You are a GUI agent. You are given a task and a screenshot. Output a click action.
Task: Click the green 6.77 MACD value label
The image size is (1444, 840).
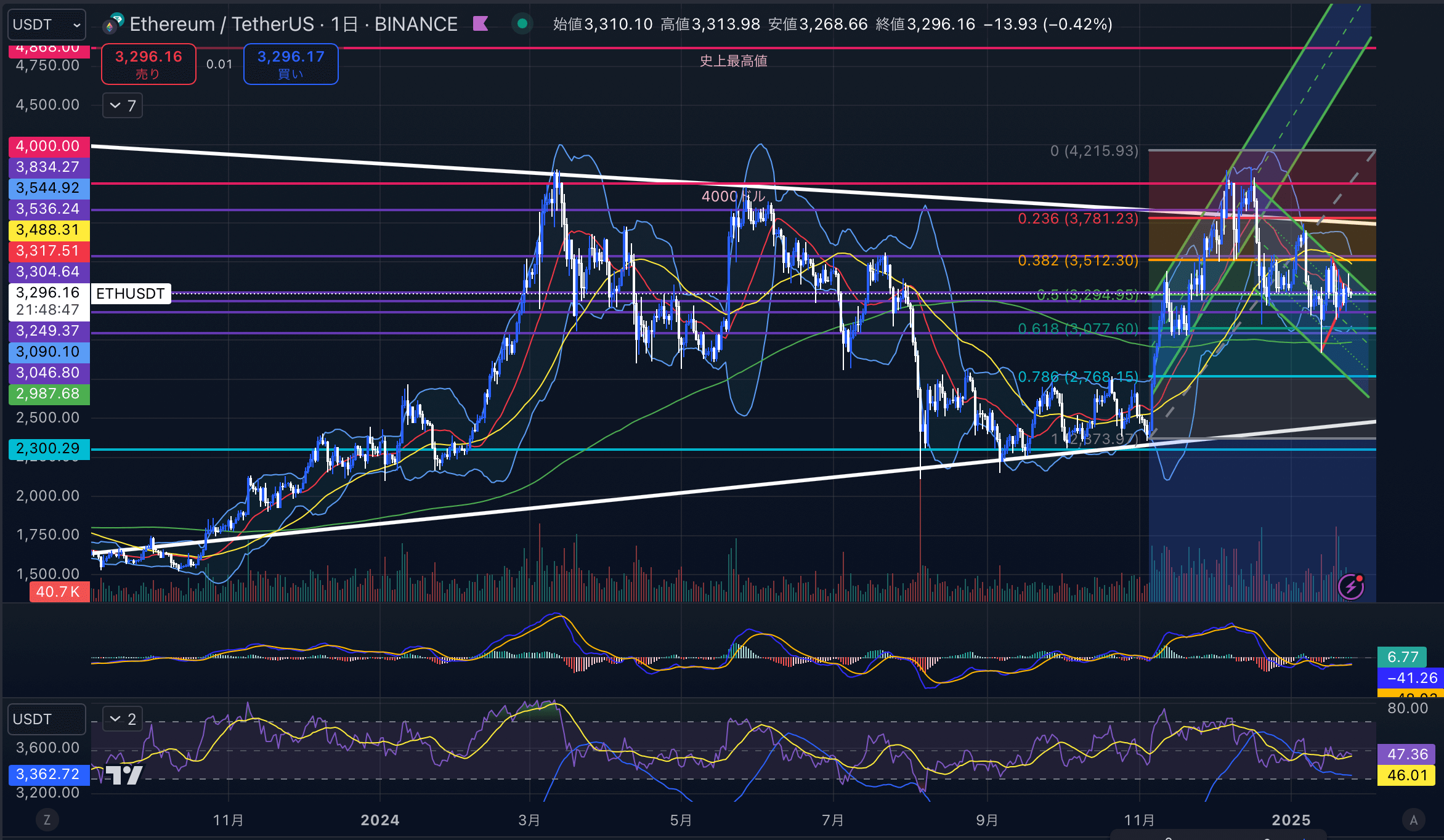tap(1402, 657)
